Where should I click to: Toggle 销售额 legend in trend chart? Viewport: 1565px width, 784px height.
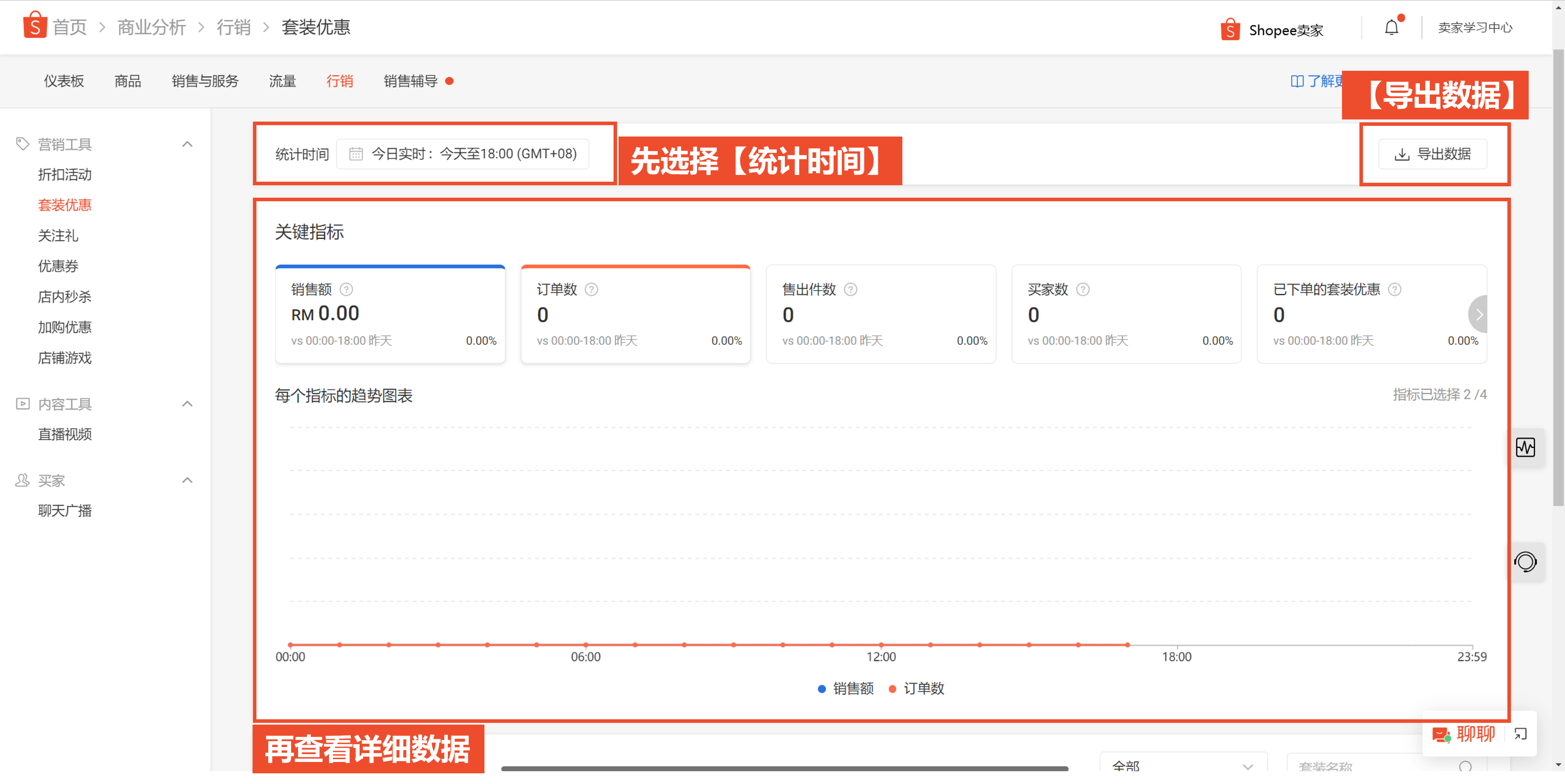click(846, 689)
